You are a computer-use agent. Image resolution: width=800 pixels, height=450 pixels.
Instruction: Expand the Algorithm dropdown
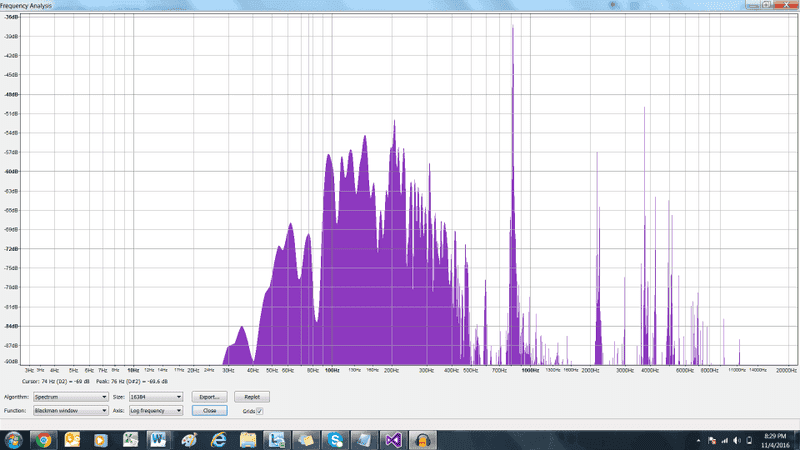click(x=68, y=397)
